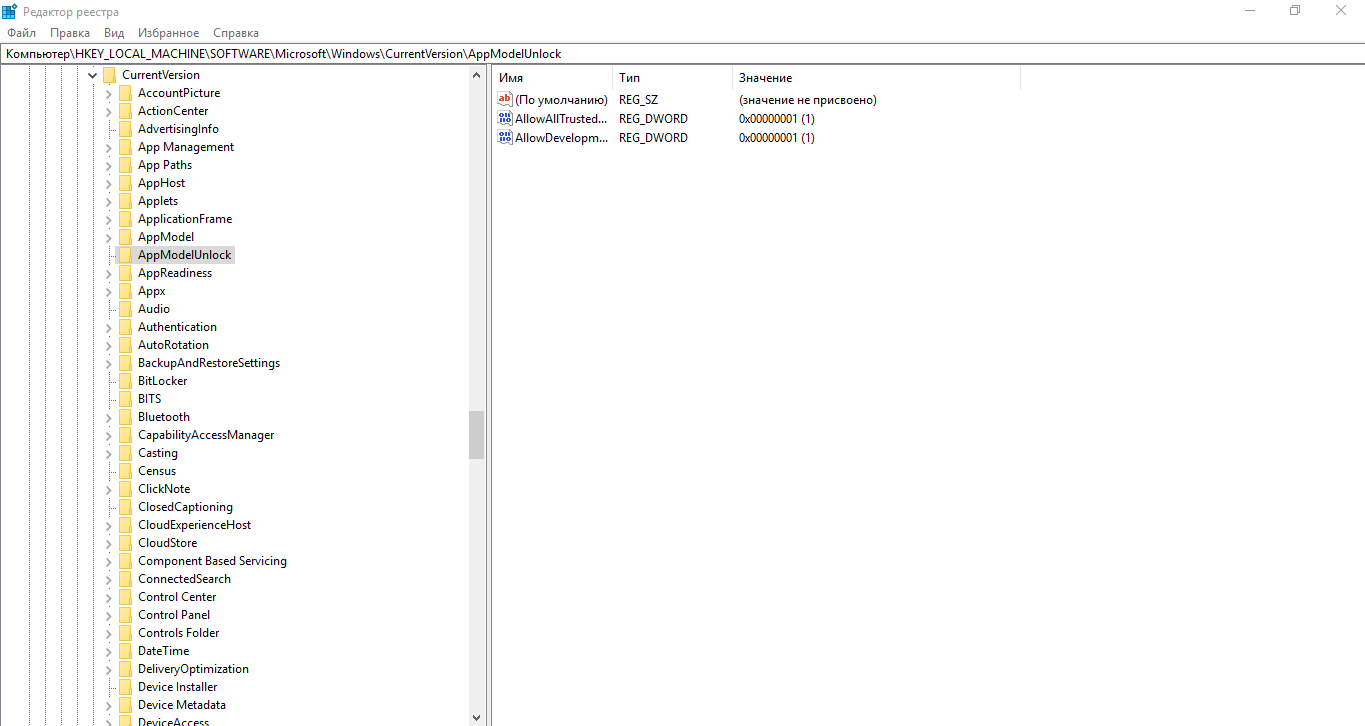This screenshot has width=1365, height=726.
Task: Open the Избранное menu
Action: 169,33
